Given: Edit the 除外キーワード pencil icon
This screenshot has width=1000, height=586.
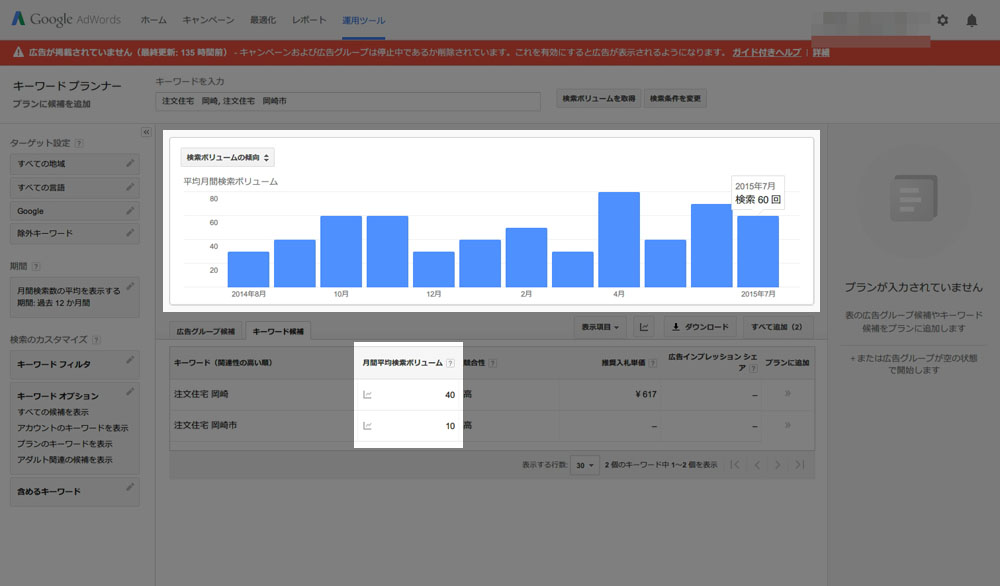Looking at the screenshot, I should (x=130, y=233).
